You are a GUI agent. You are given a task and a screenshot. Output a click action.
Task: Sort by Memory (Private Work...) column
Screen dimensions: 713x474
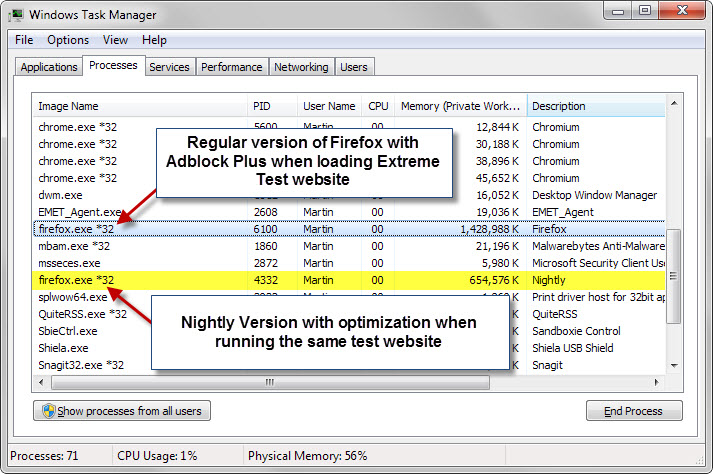tap(461, 106)
